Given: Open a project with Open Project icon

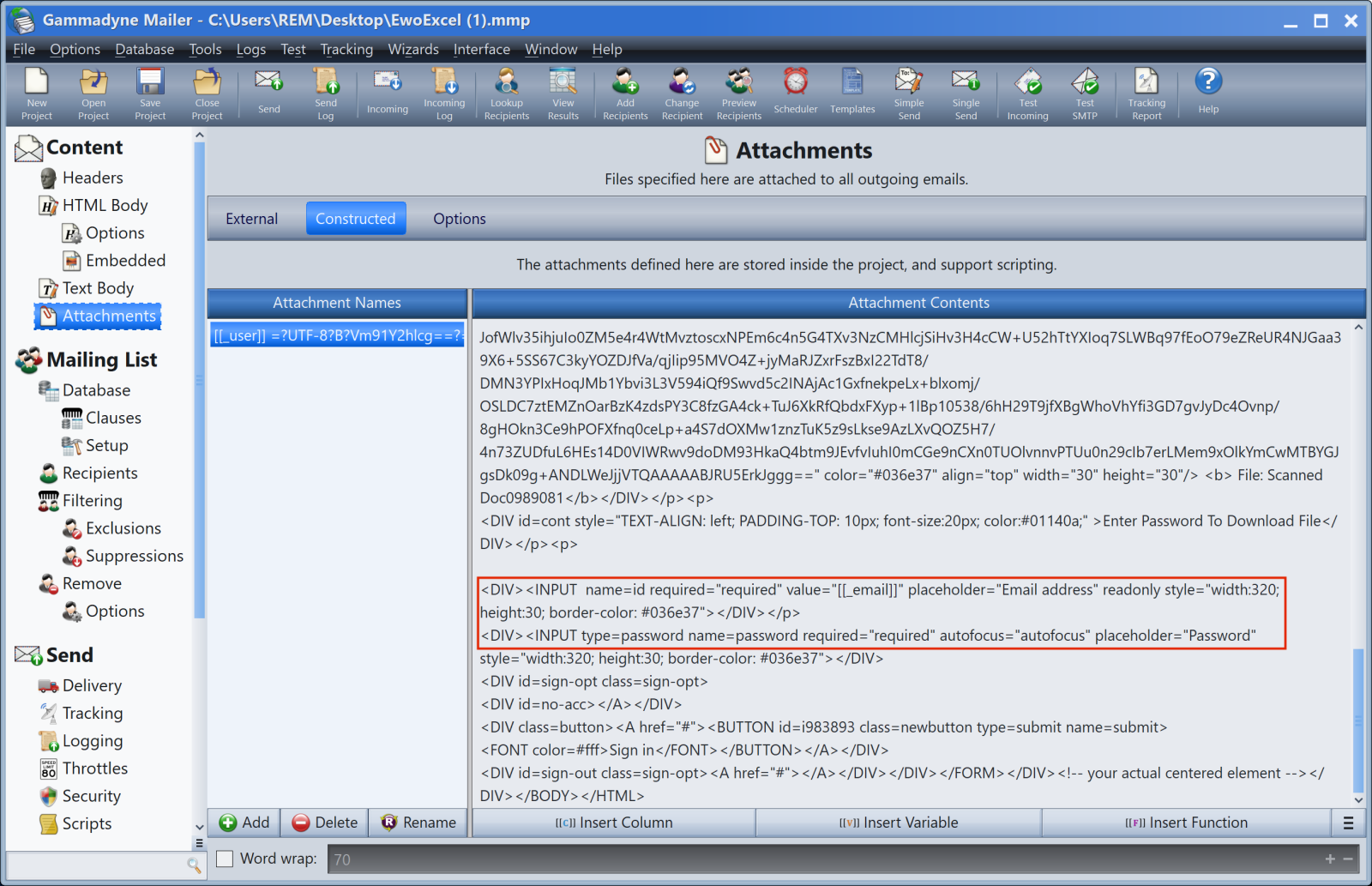Looking at the screenshot, I should point(93,81).
